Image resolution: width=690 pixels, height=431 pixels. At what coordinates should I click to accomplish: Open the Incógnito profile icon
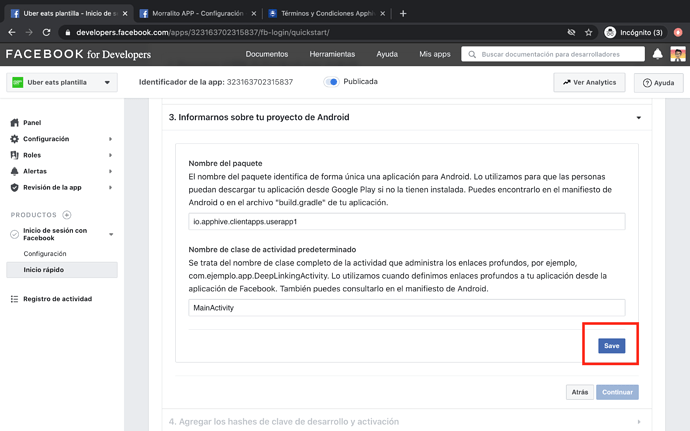coord(610,32)
